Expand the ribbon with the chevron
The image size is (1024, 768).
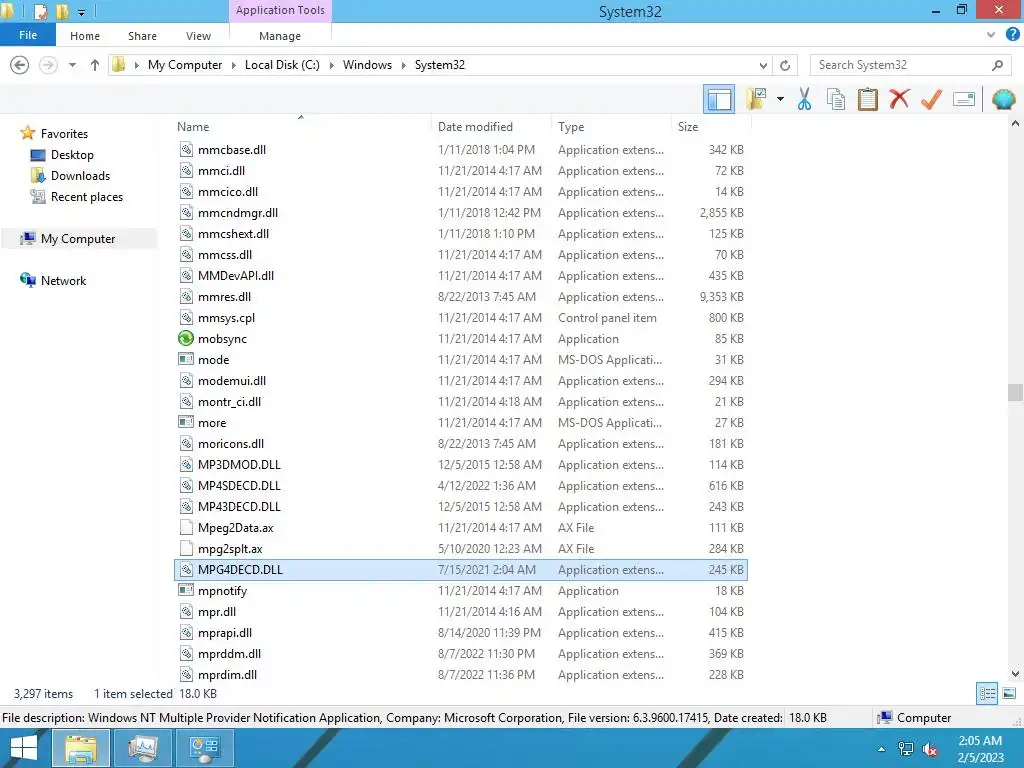pyautogui.click(x=991, y=35)
